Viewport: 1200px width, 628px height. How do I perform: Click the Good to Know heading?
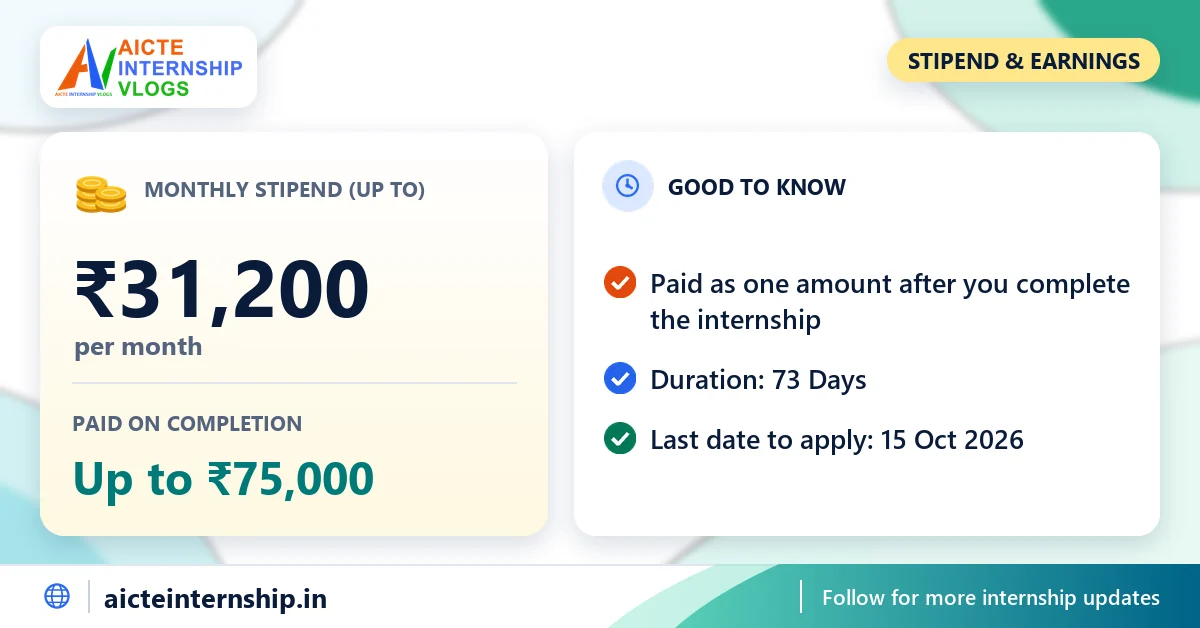[x=757, y=187]
